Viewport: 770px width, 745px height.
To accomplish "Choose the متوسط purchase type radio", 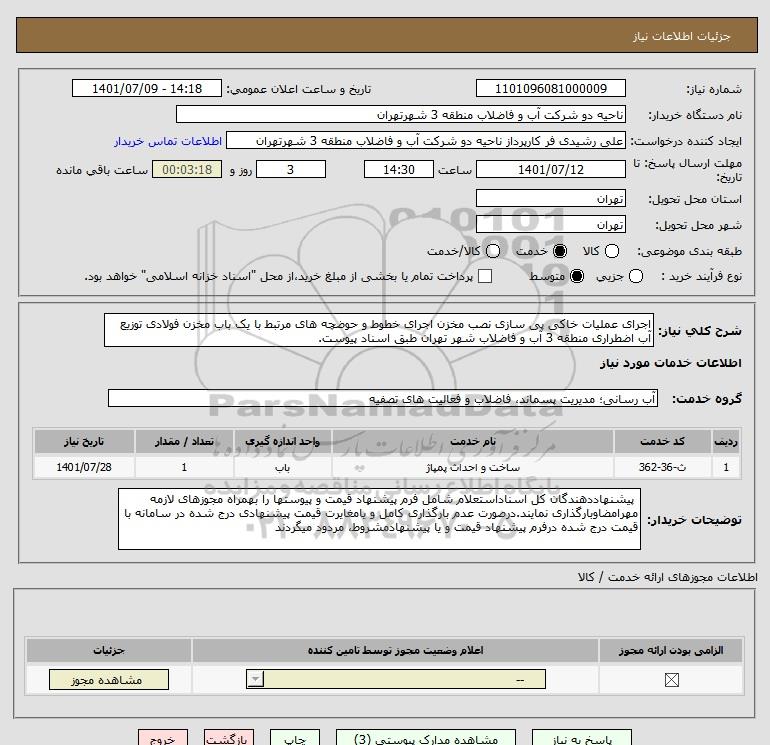I will pyautogui.click(x=577, y=276).
